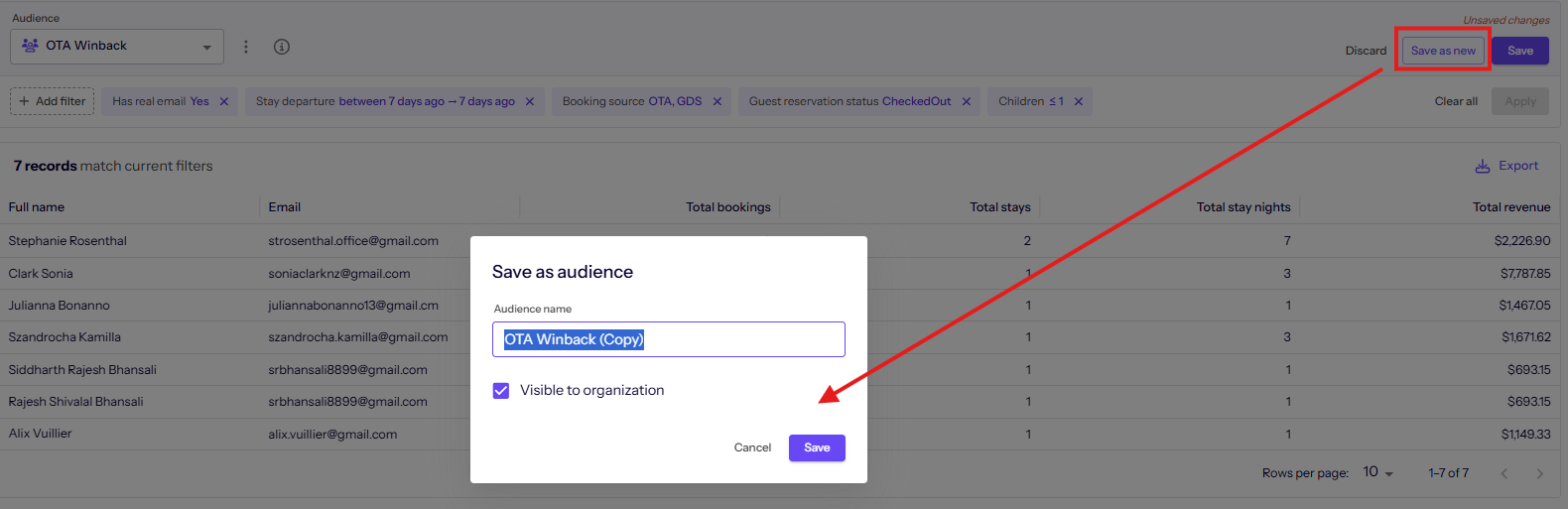Uncheck Visible to organization checkbox
The image size is (1568, 509).
[501, 391]
